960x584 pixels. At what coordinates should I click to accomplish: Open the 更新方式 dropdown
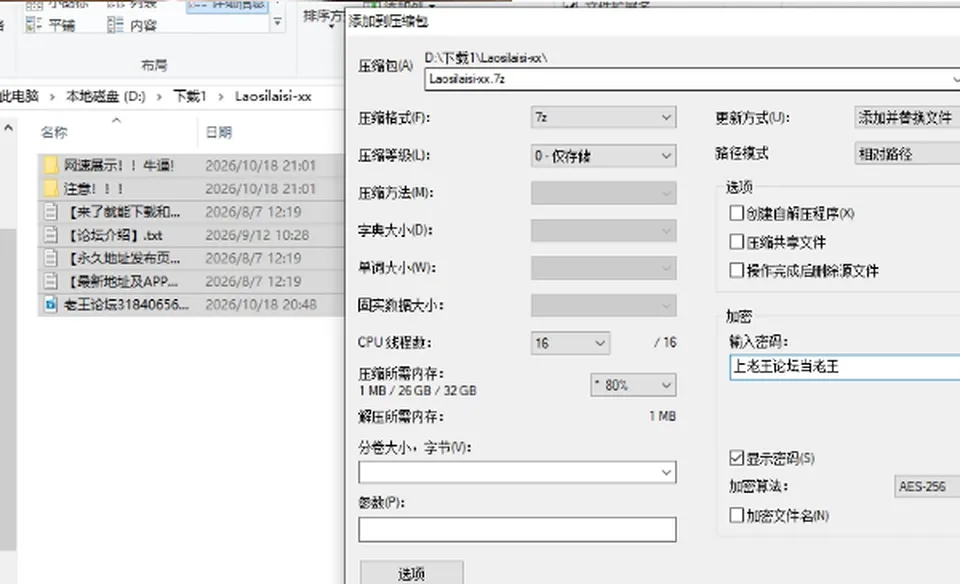point(907,117)
